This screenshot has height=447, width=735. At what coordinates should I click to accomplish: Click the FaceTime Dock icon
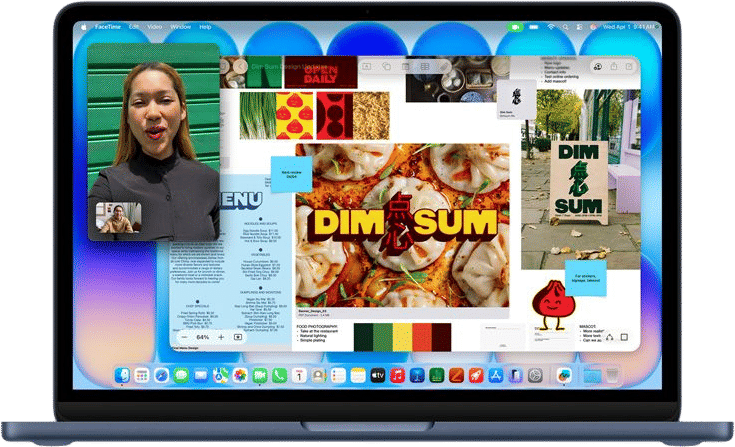[x=260, y=375]
